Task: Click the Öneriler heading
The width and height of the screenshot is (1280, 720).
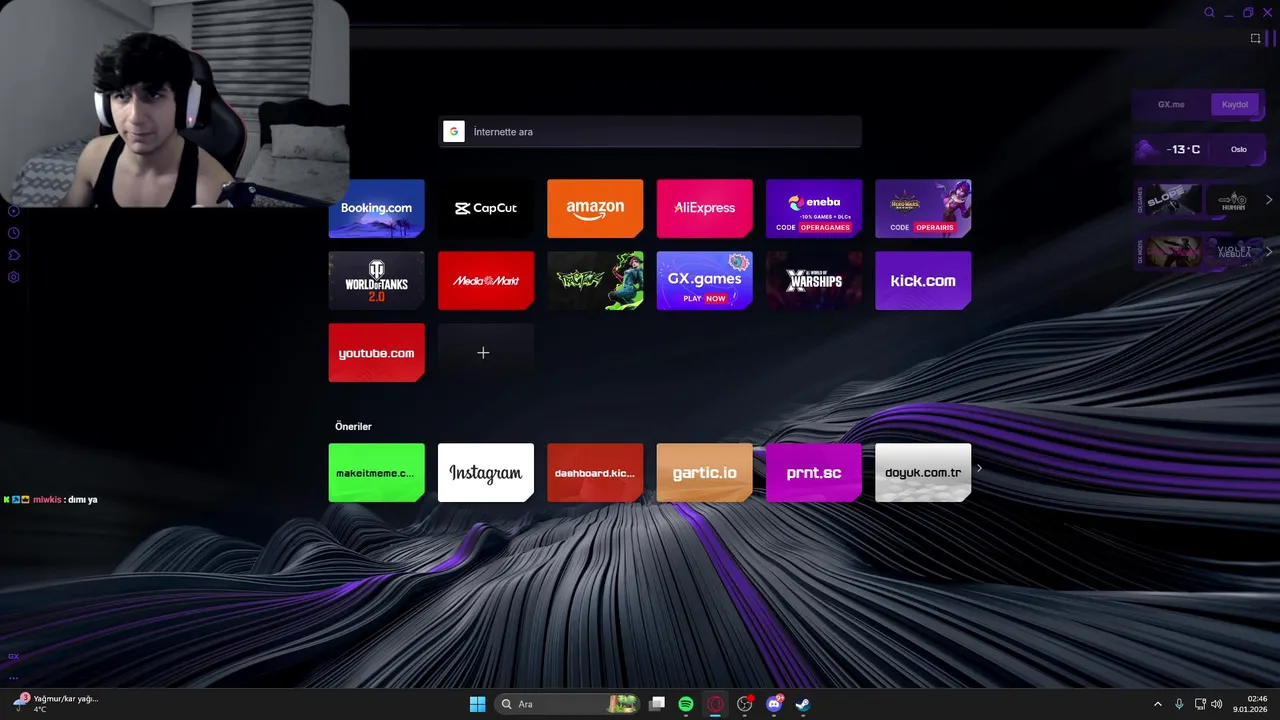Action: (x=353, y=426)
